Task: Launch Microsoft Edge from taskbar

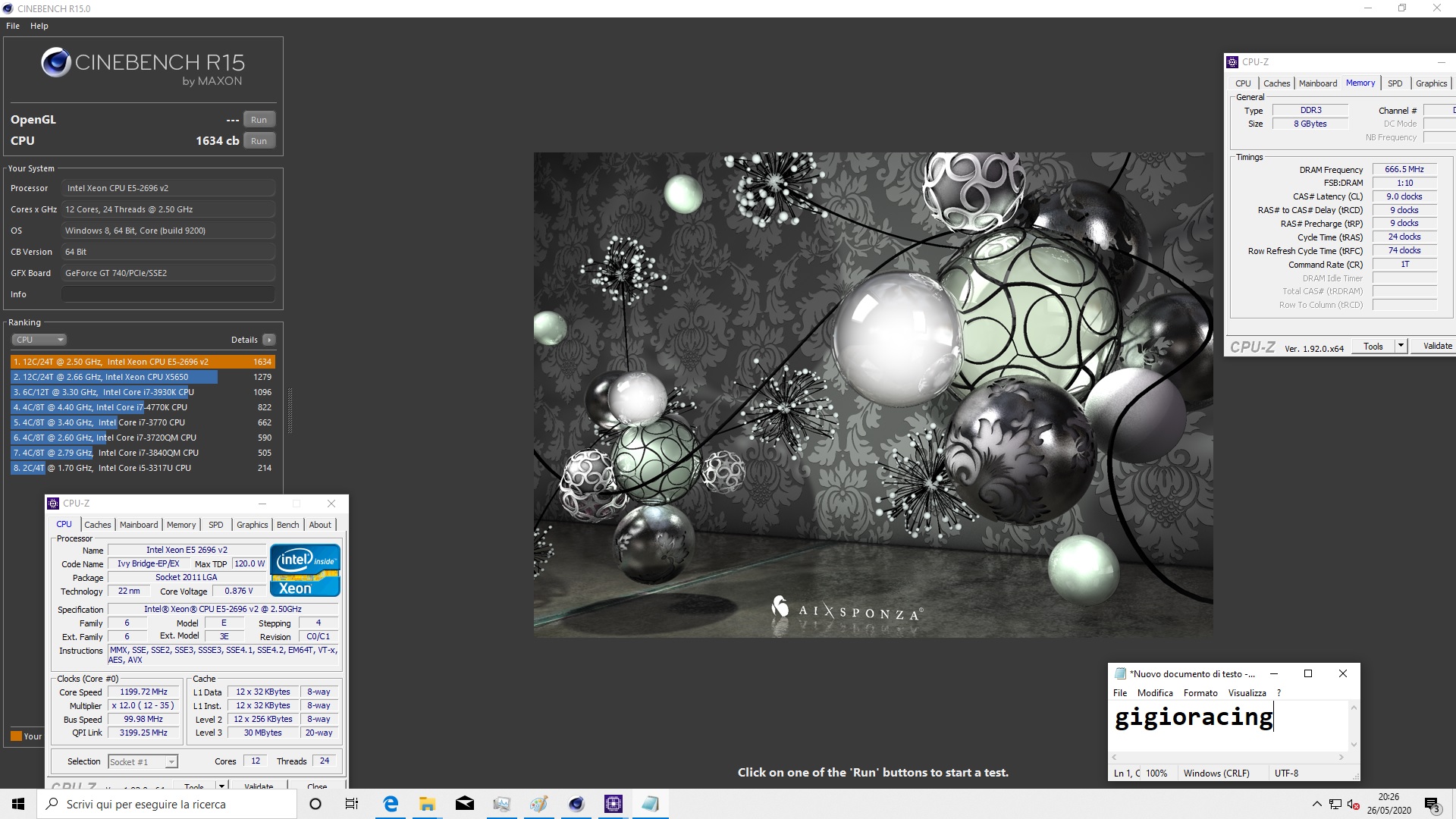Action: click(x=391, y=804)
